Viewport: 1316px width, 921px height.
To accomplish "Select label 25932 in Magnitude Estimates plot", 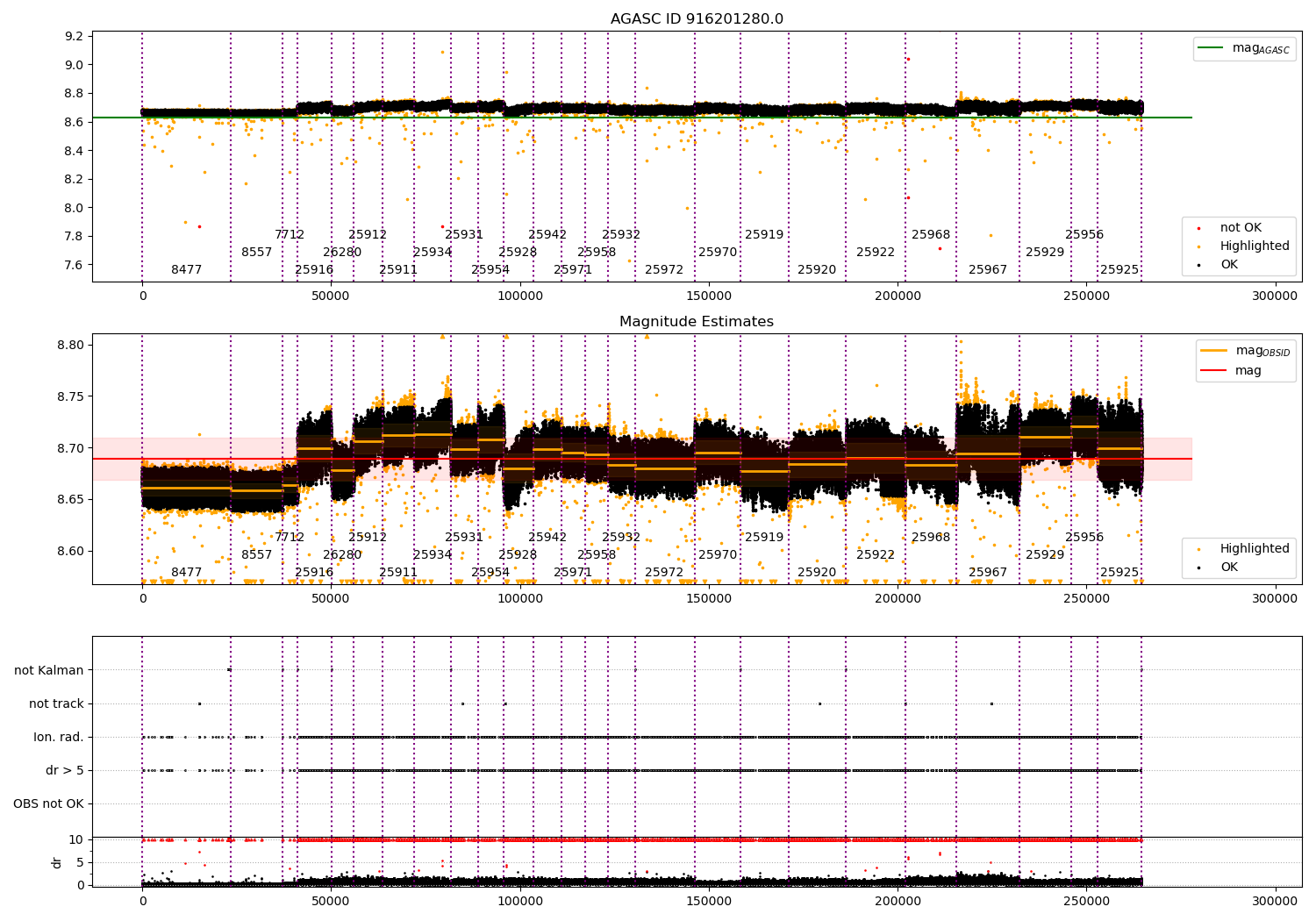I will 621,537.
